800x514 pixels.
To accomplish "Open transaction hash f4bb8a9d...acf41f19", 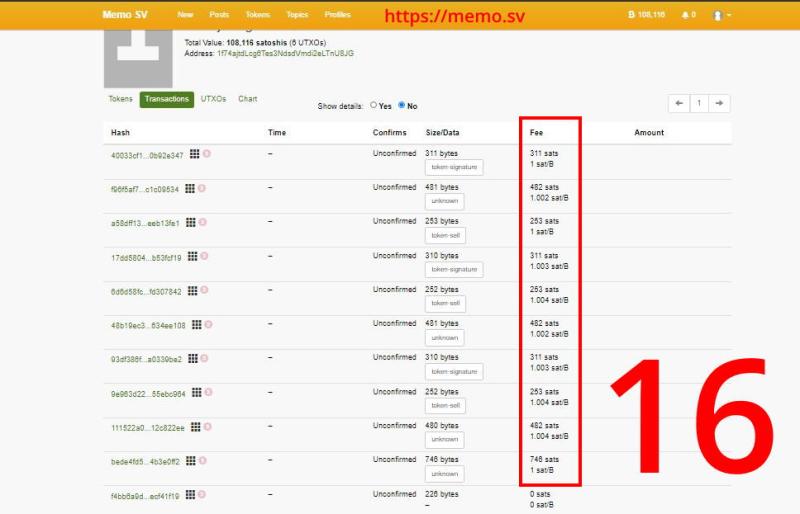I will click(145, 496).
